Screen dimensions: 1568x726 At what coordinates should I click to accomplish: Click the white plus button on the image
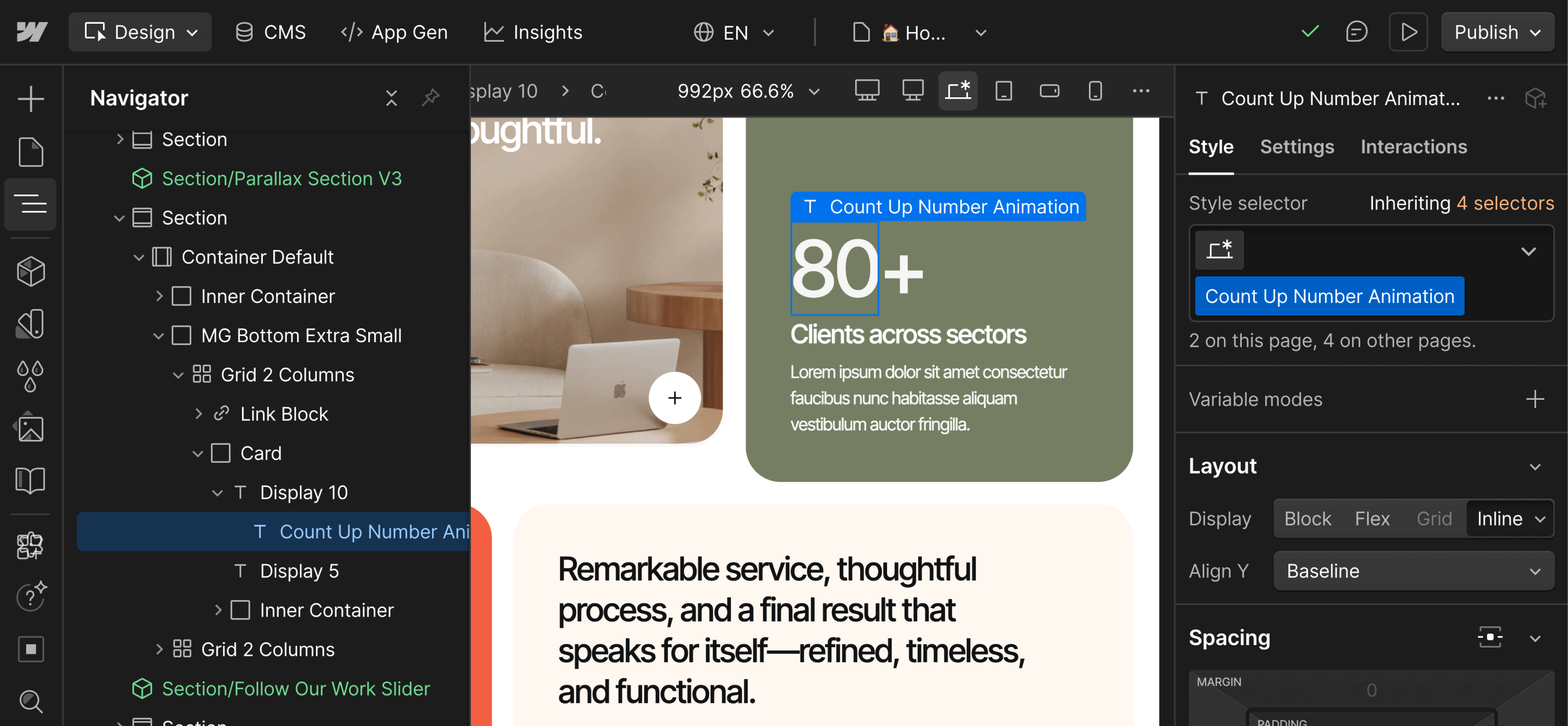pyautogui.click(x=675, y=398)
